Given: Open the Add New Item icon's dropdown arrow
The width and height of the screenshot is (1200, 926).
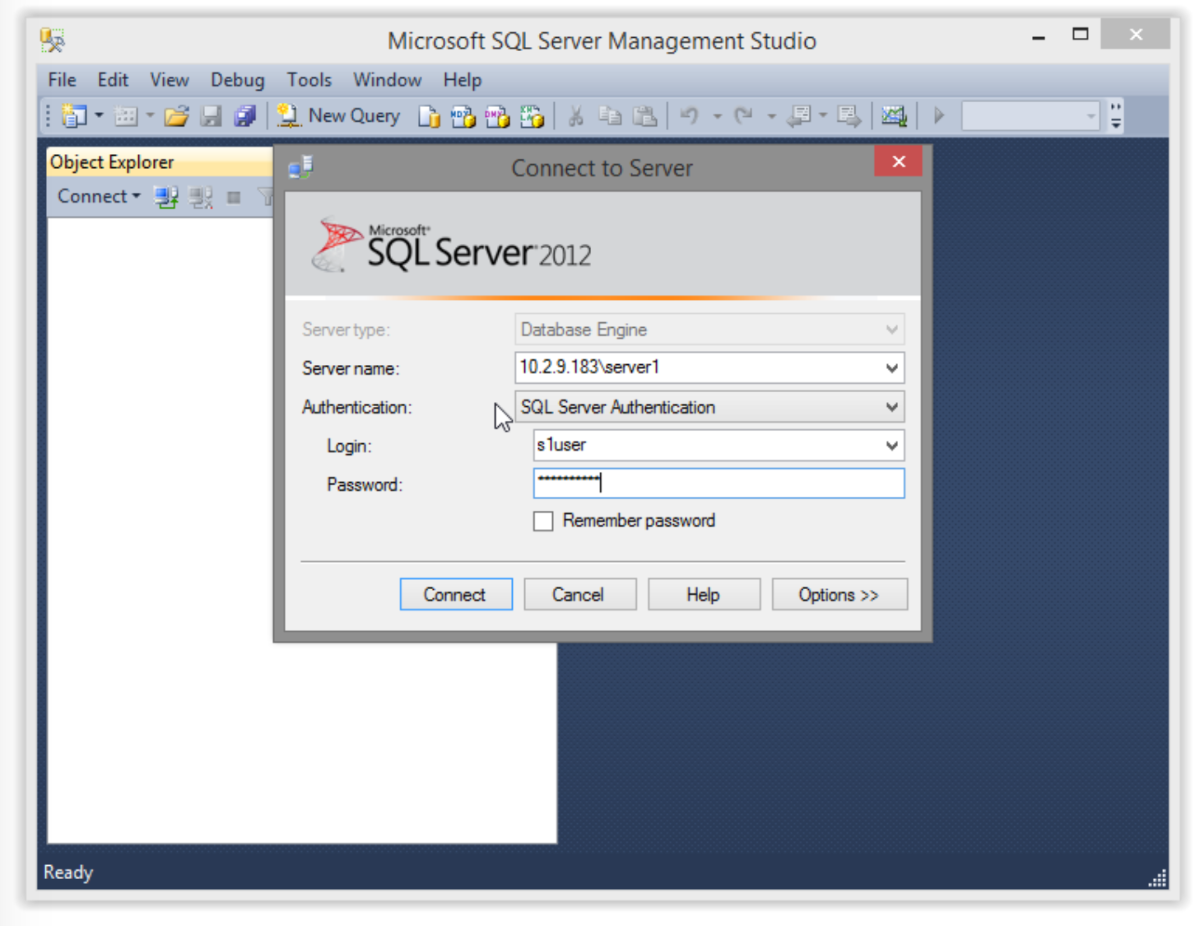Looking at the screenshot, I should pyautogui.click(x=150, y=116).
